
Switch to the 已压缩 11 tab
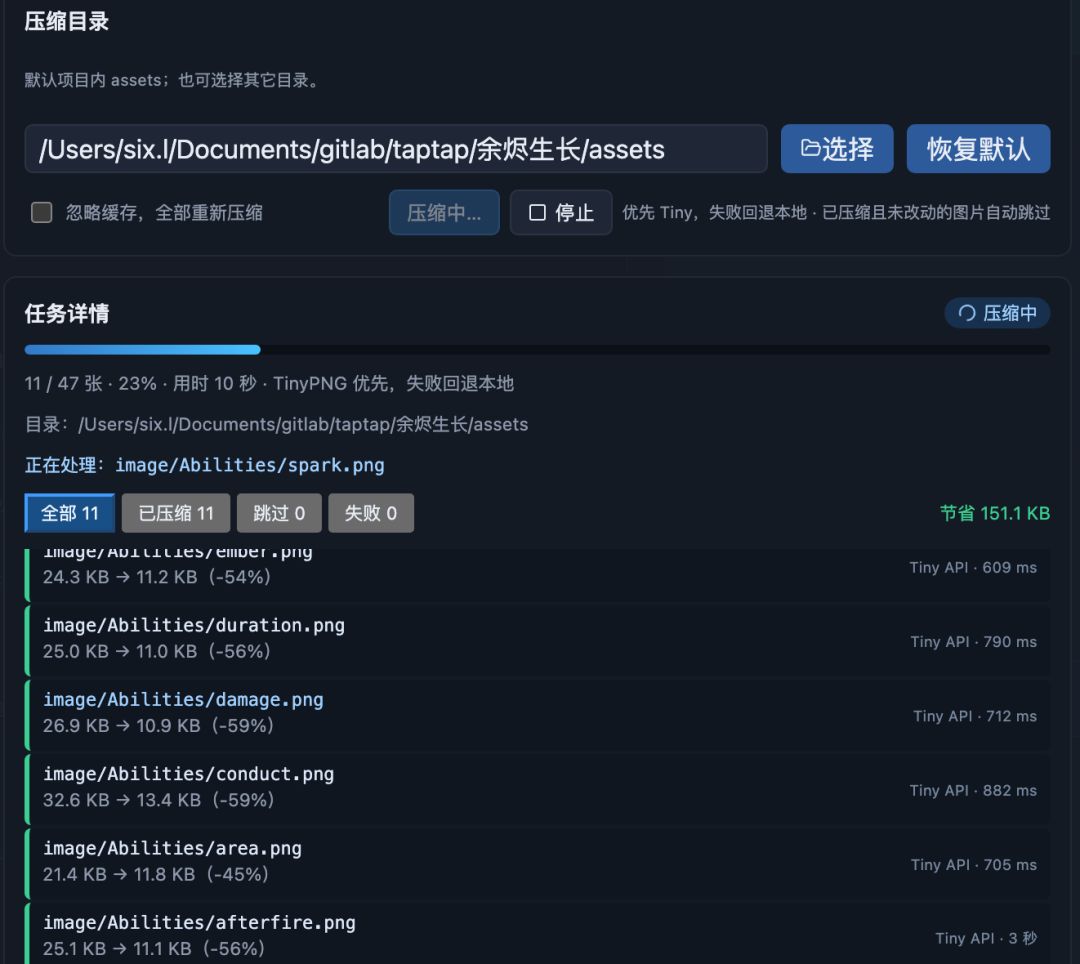tap(176, 513)
